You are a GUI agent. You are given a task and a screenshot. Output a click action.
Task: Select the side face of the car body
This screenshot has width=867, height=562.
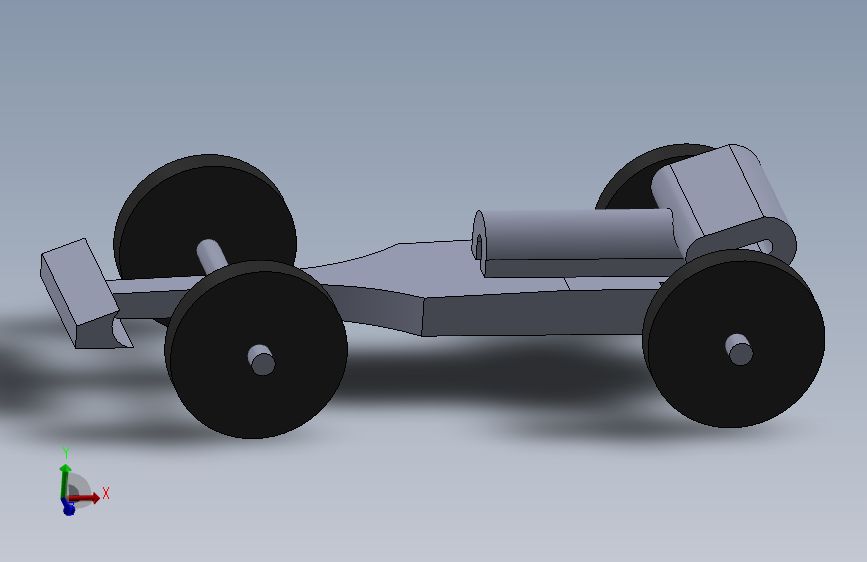point(531,315)
